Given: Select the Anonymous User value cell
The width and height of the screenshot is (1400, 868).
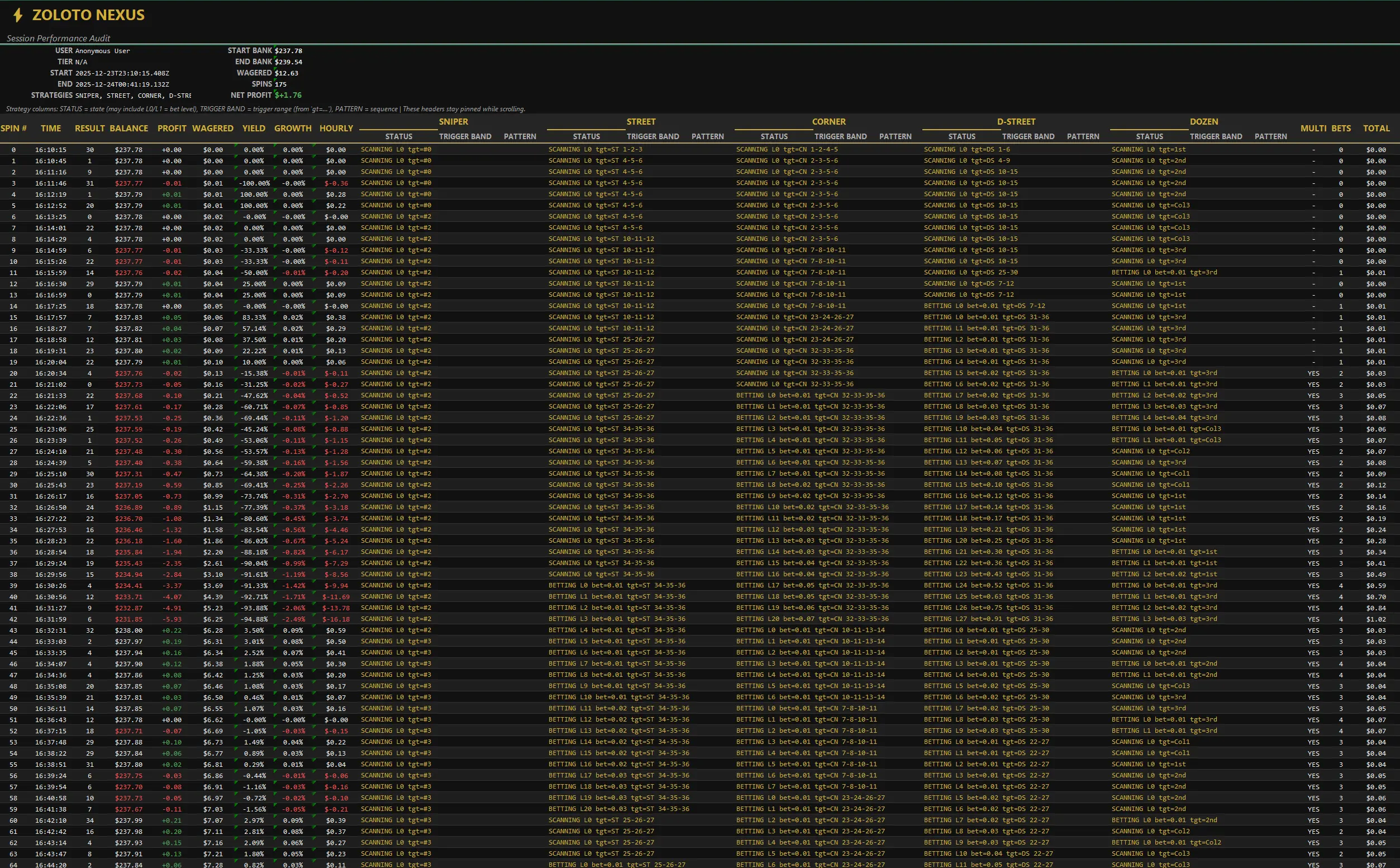Looking at the screenshot, I should (103, 50).
